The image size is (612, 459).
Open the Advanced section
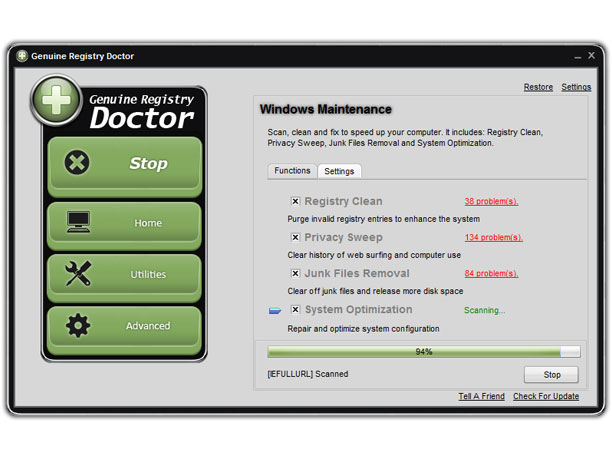124,329
